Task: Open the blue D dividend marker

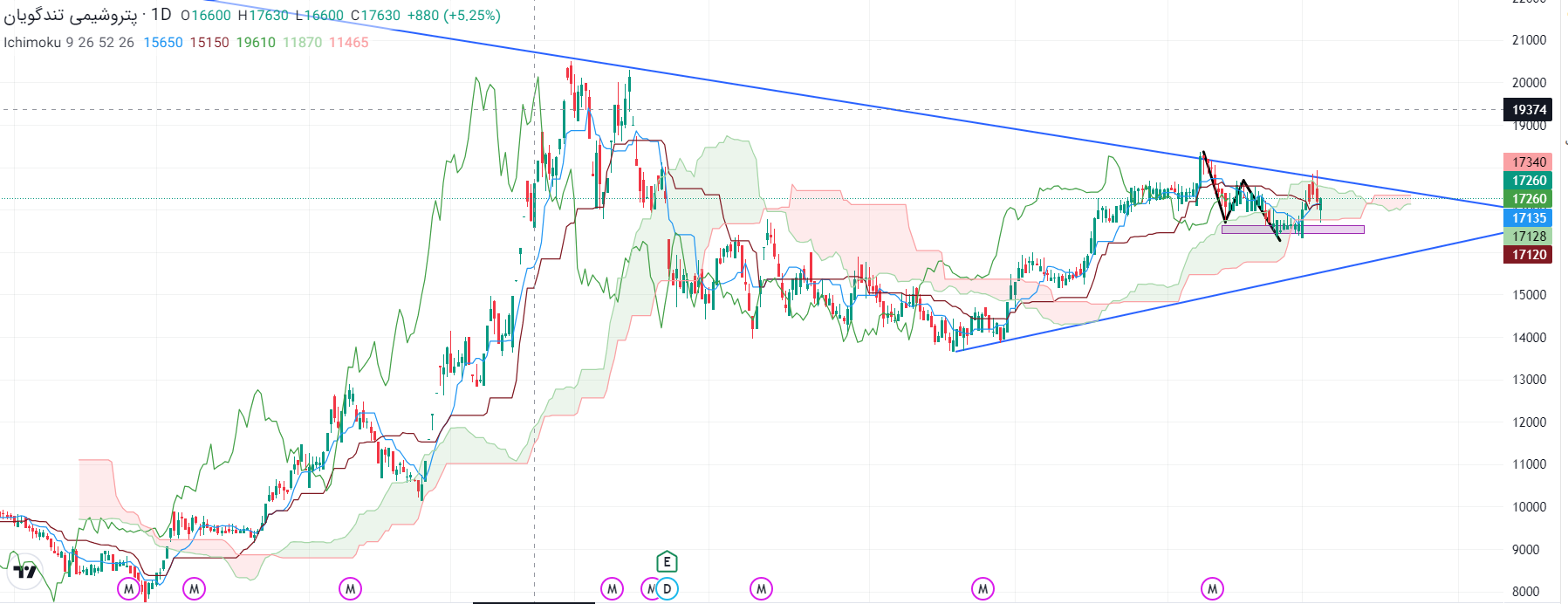Action: [667, 589]
